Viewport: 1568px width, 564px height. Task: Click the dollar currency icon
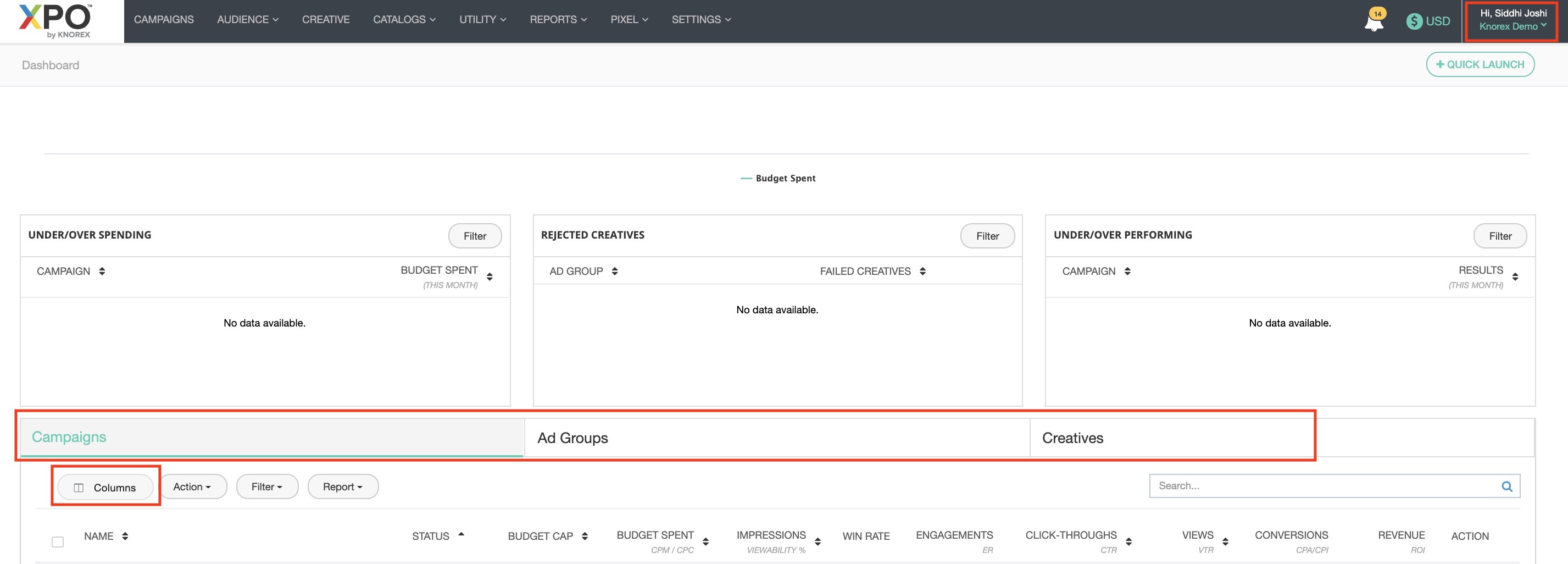click(1414, 21)
